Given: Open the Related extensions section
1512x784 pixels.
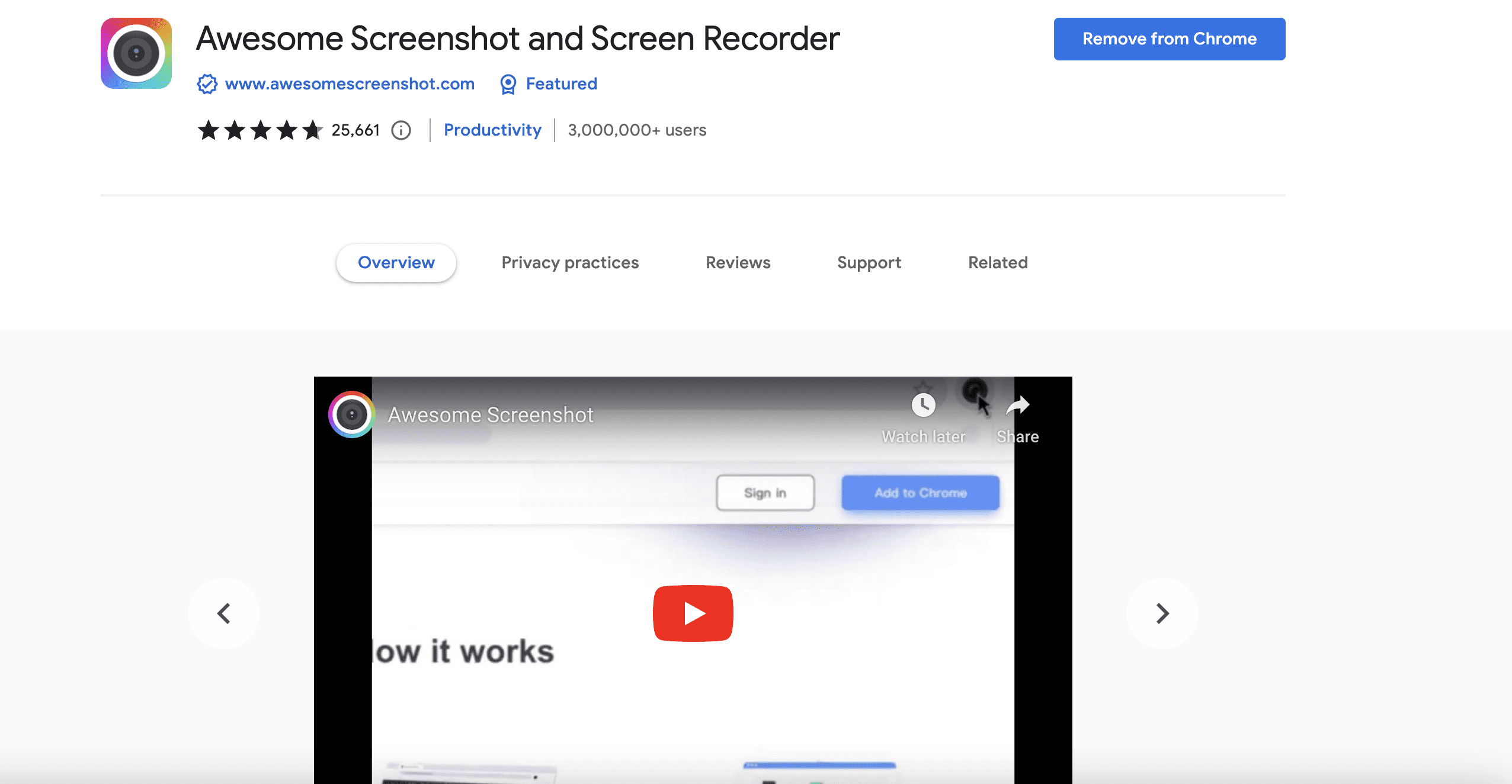Looking at the screenshot, I should pos(998,262).
